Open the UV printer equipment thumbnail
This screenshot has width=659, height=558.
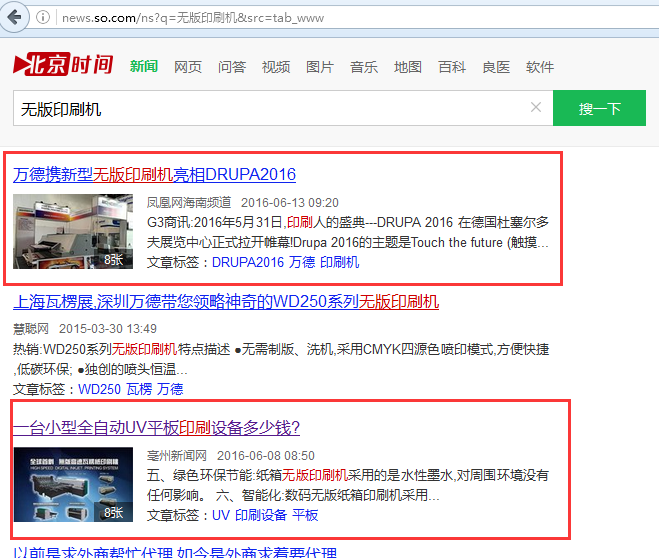pos(73,484)
